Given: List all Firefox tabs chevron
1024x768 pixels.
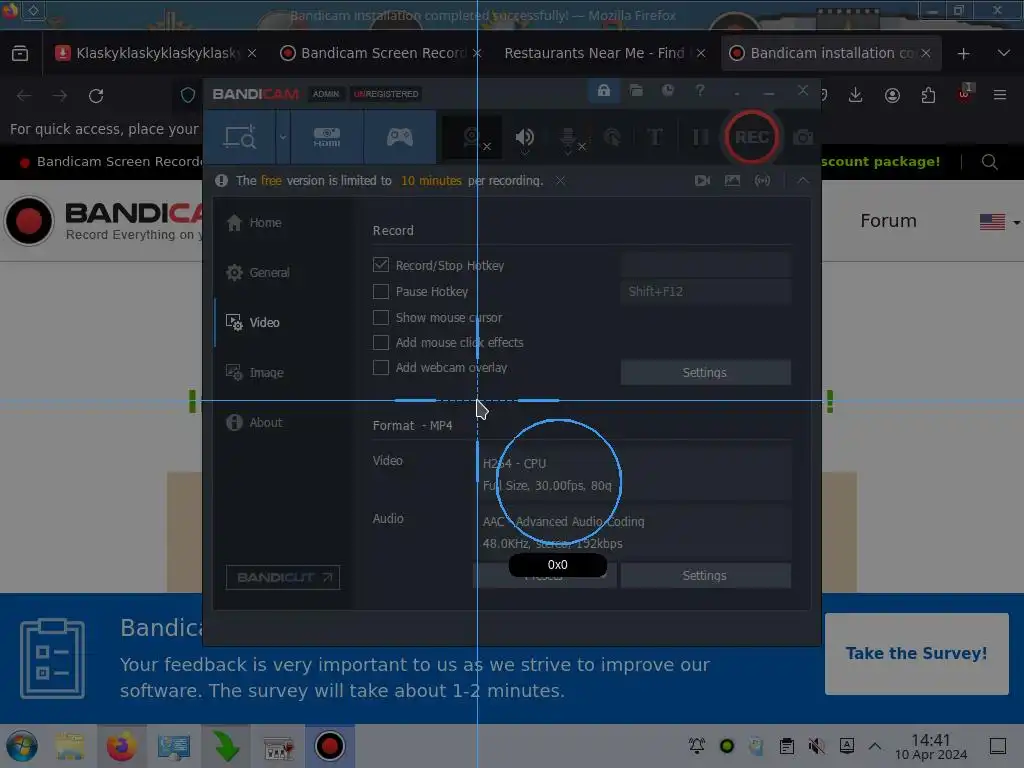Looking at the screenshot, I should pyautogui.click(x=1004, y=53).
